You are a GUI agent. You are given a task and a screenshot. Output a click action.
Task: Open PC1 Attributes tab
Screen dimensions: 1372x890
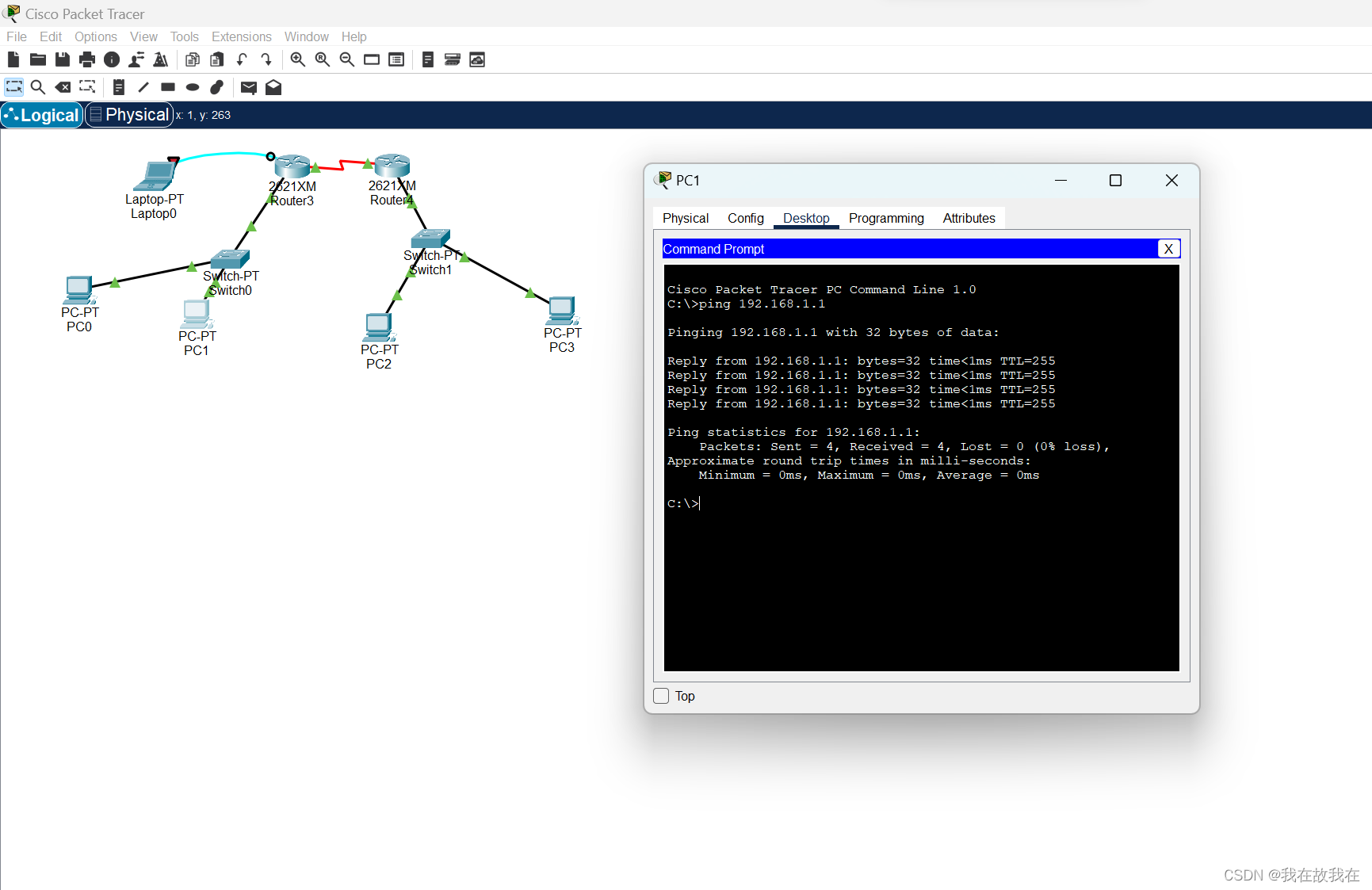pyautogui.click(x=969, y=218)
